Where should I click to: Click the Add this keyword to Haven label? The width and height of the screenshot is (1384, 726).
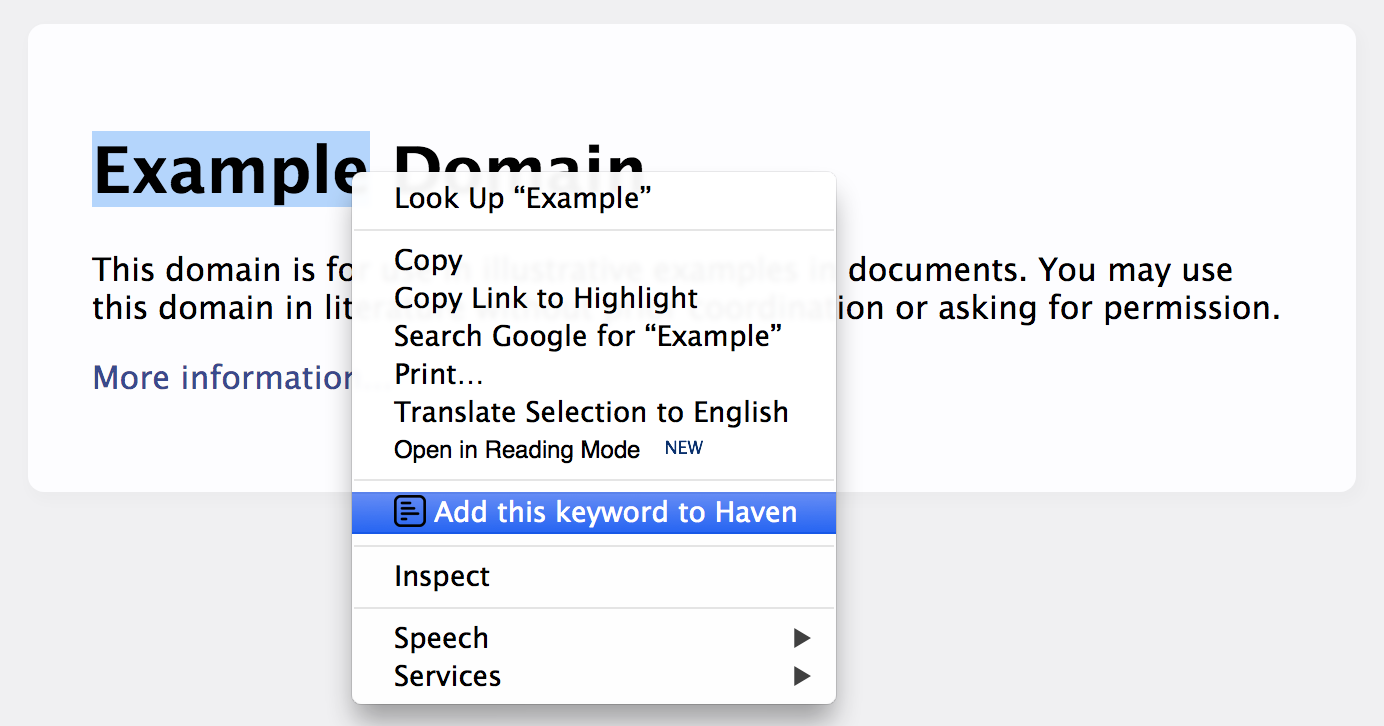point(615,512)
